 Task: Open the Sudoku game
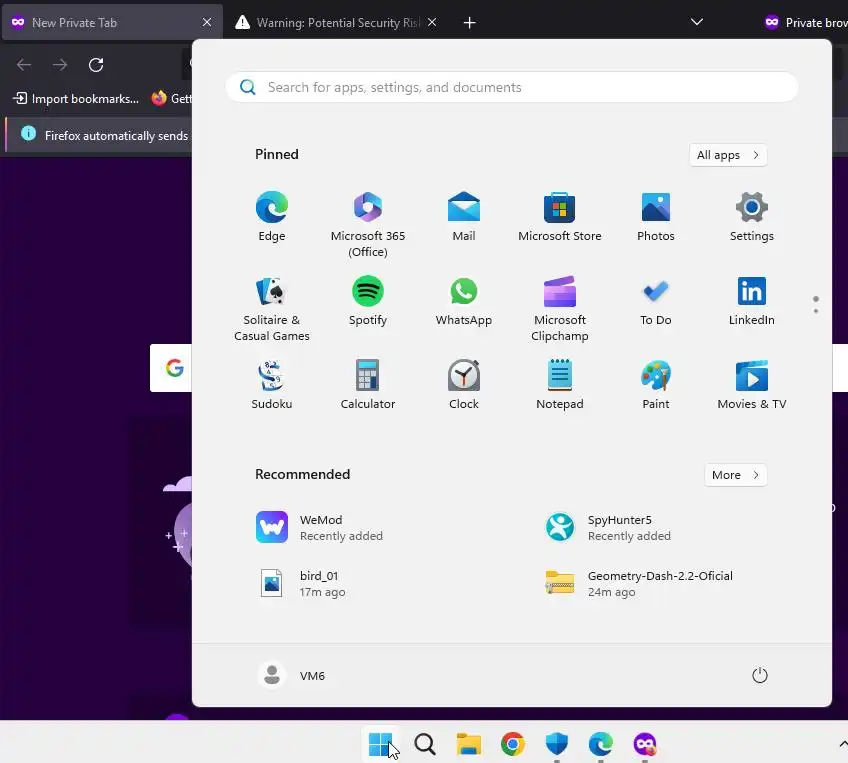click(271, 384)
